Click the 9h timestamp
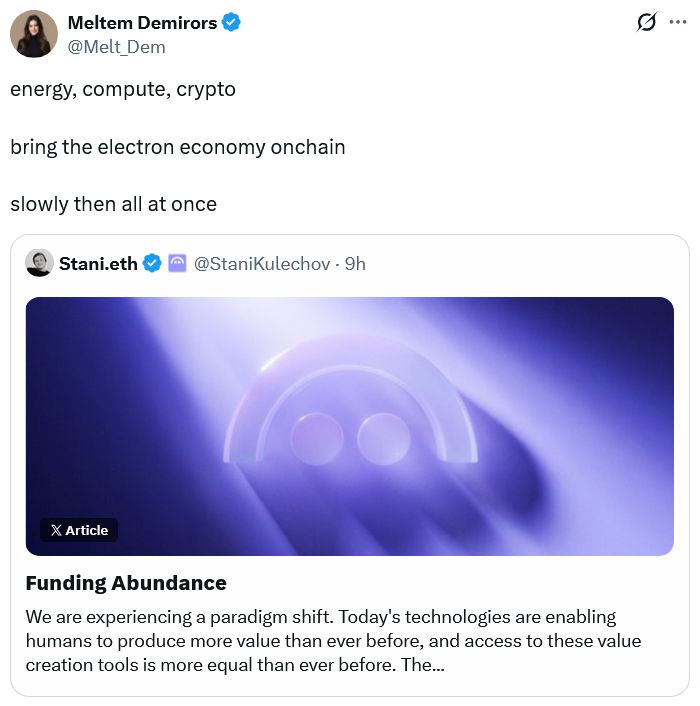700x706 pixels. click(x=355, y=263)
